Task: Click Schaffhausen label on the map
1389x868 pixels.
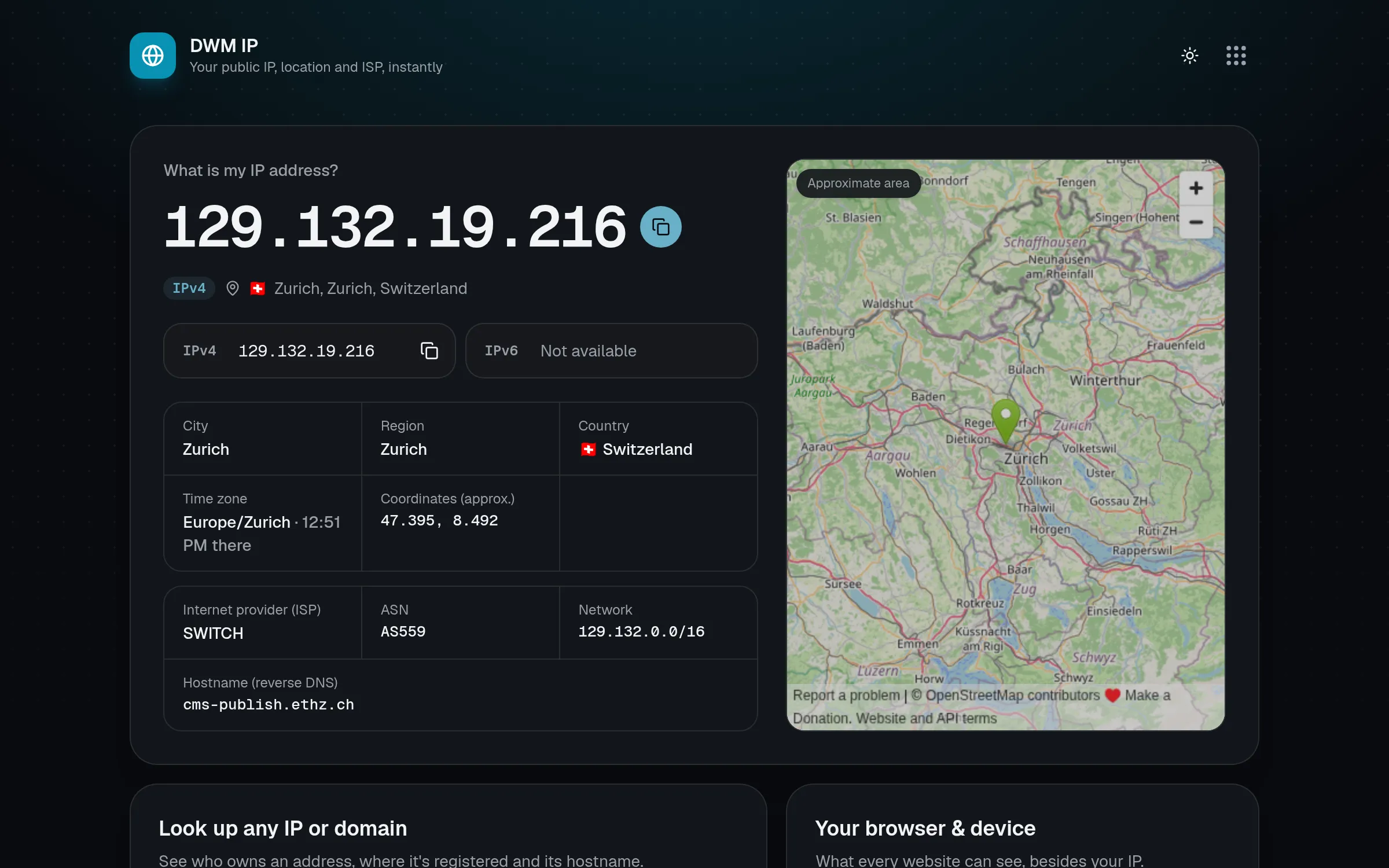Action: point(1045,242)
